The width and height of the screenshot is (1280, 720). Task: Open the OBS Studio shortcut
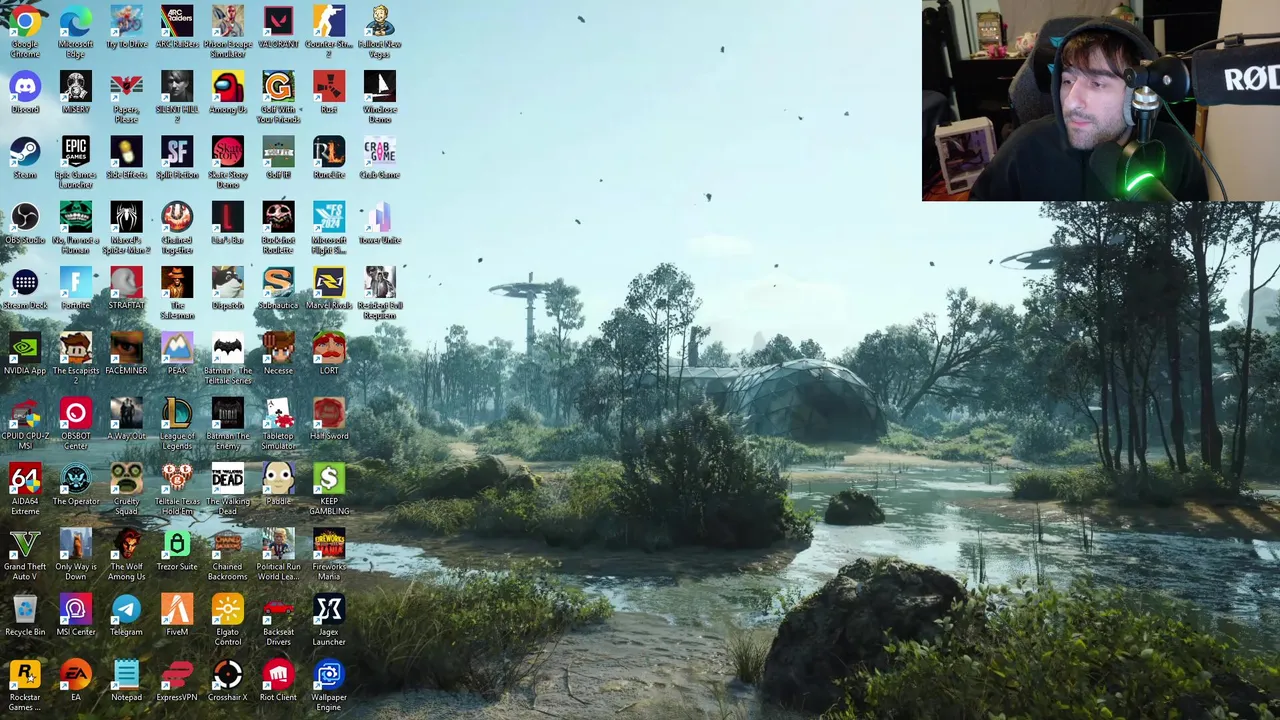[25, 217]
